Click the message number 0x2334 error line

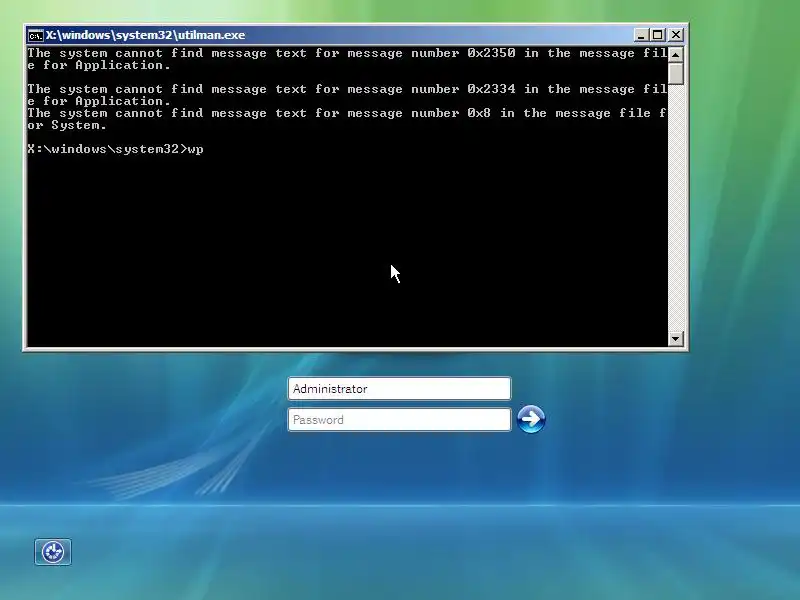pos(347,89)
